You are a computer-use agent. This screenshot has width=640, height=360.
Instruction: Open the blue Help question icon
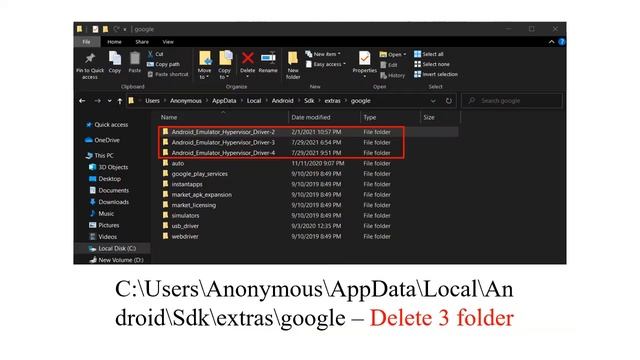pos(562,42)
